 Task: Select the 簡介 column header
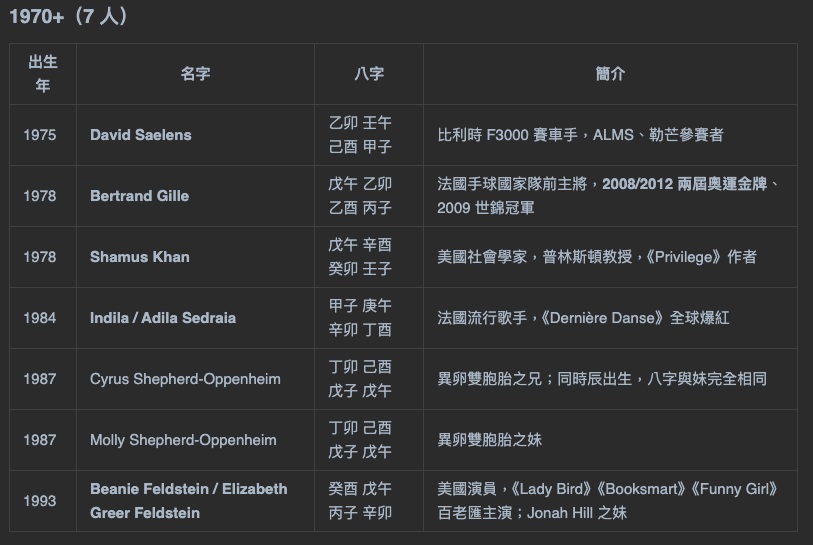point(610,74)
